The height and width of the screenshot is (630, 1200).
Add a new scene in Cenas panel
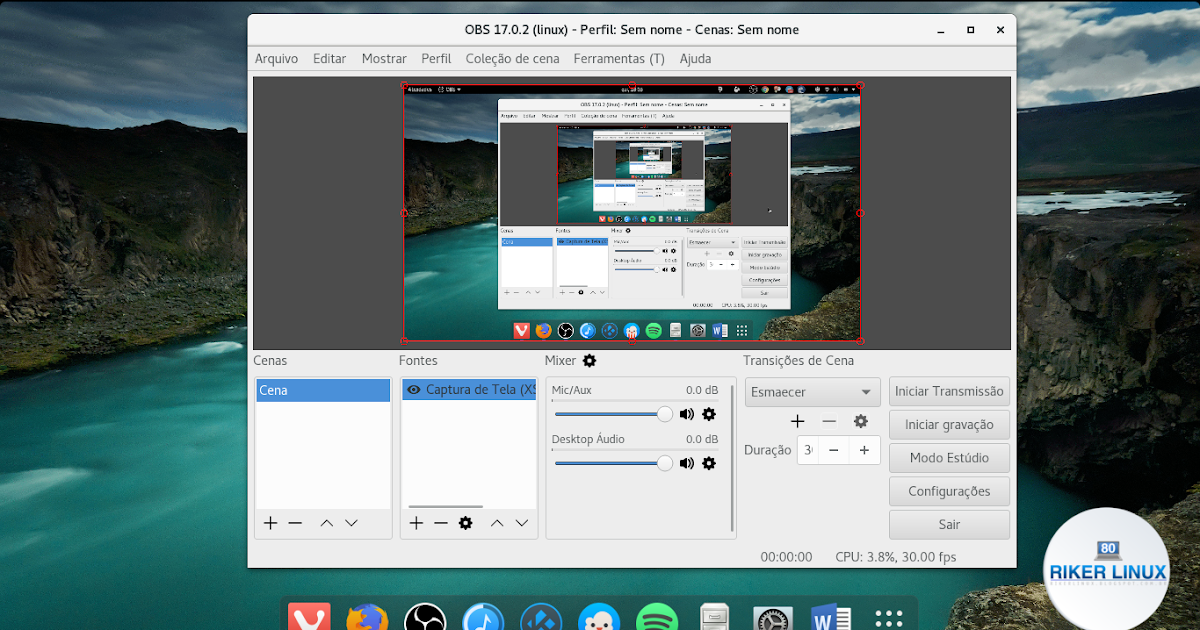click(270, 523)
